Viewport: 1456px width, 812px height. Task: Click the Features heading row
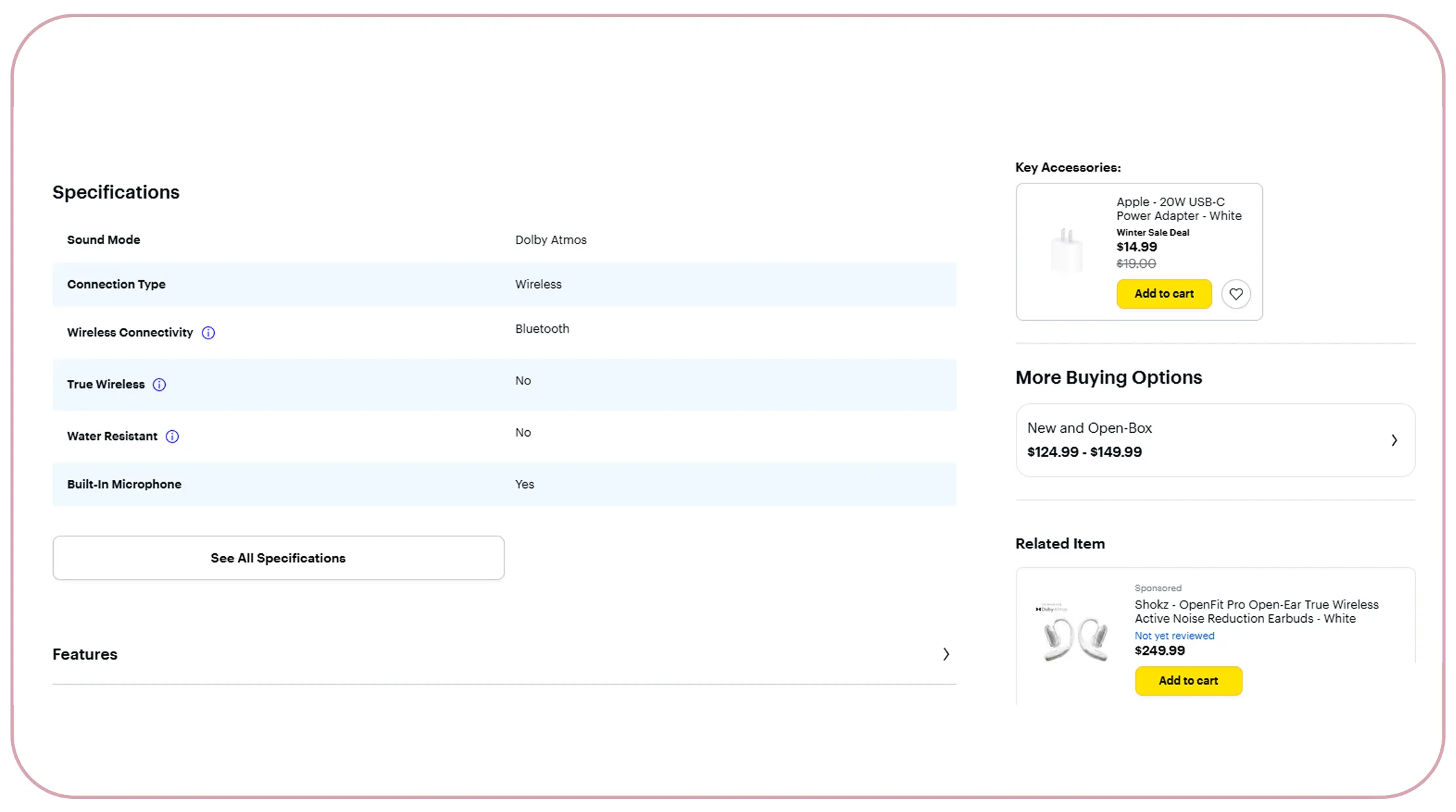point(85,654)
